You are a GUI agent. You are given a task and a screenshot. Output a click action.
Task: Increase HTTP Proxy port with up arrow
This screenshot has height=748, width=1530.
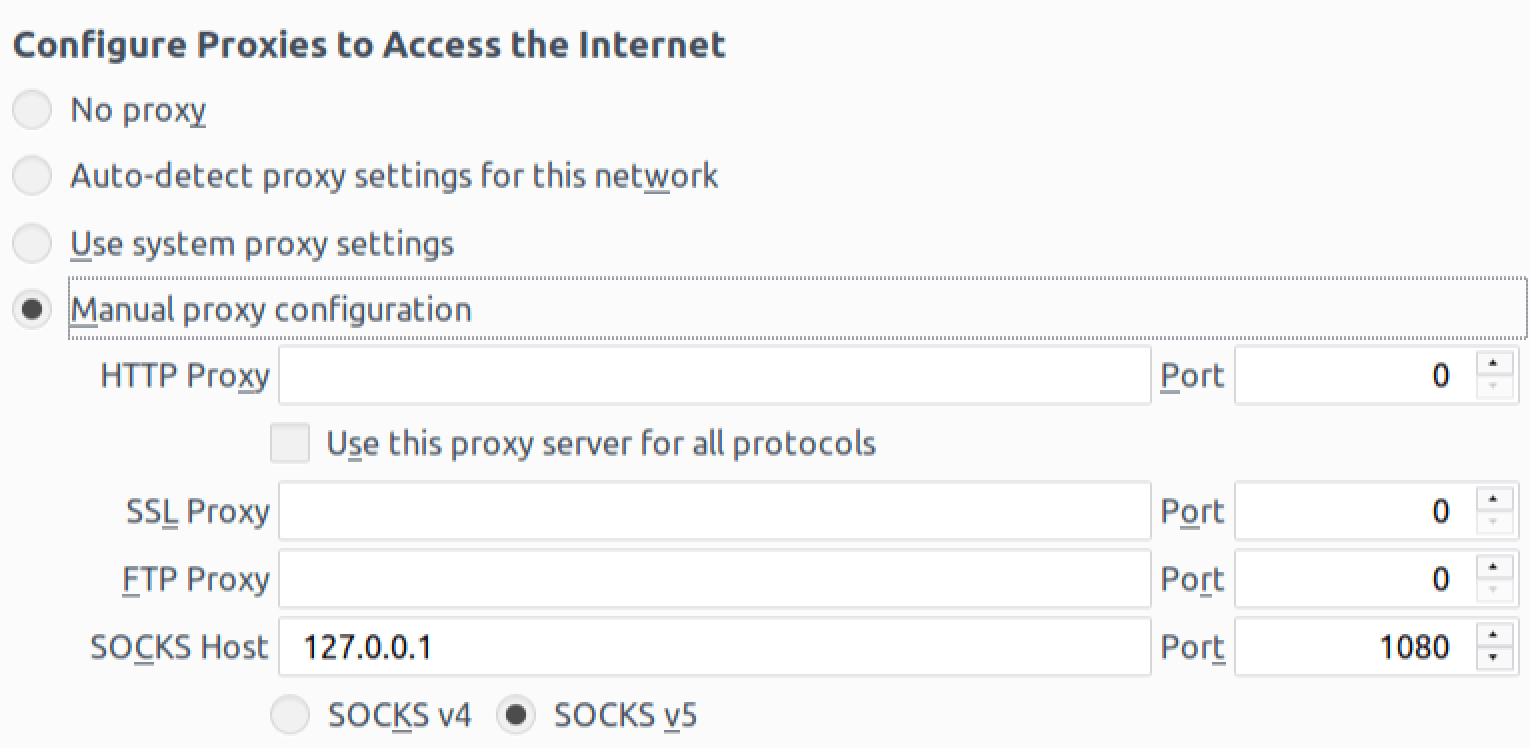(1494, 364)
